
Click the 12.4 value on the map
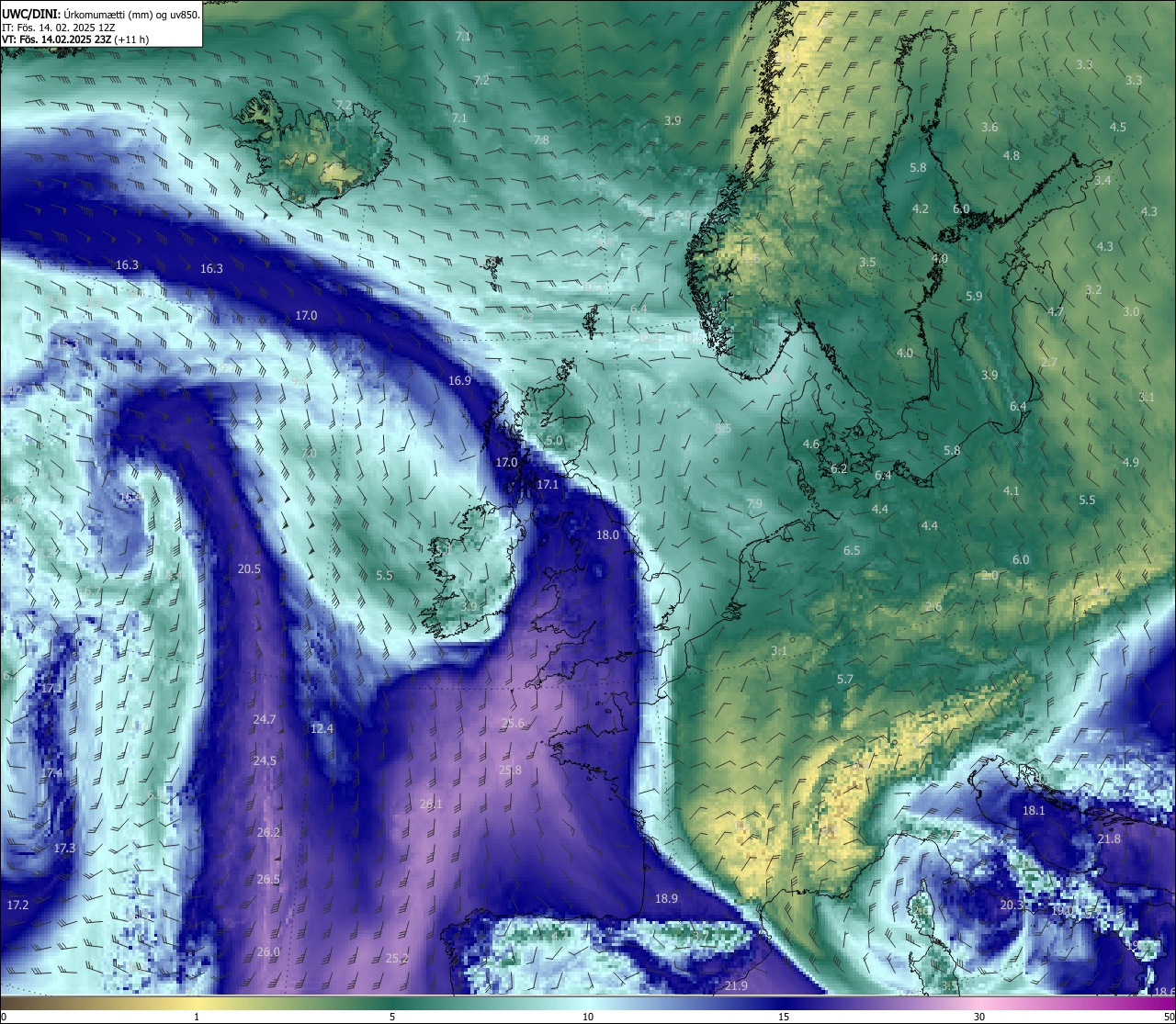tap(322, 728)
